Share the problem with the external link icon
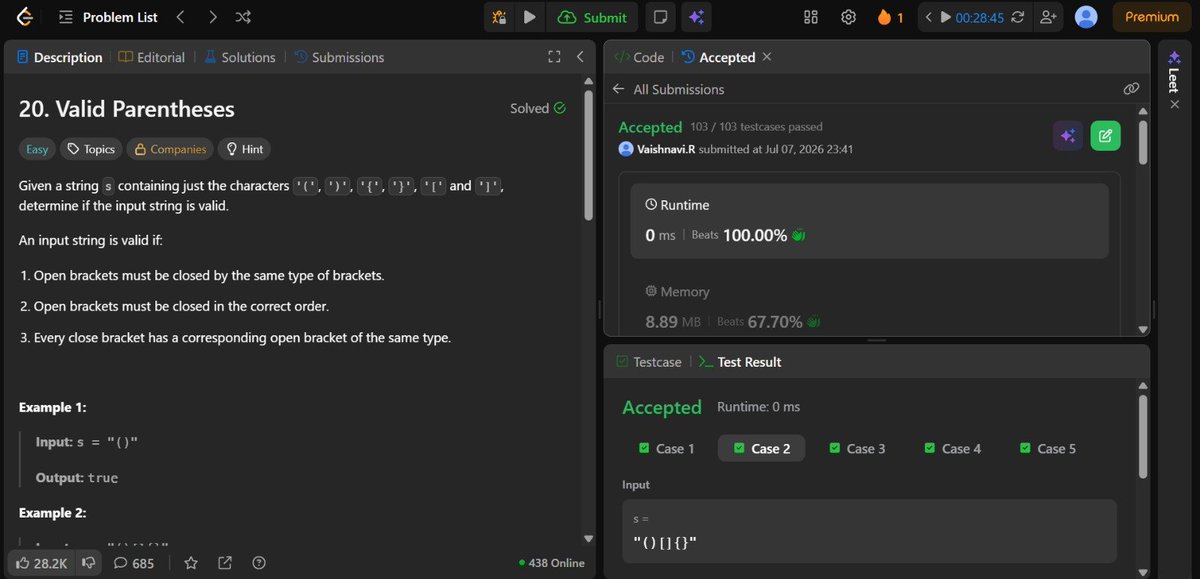1200x579 pixels. click(x=225, y=563)
